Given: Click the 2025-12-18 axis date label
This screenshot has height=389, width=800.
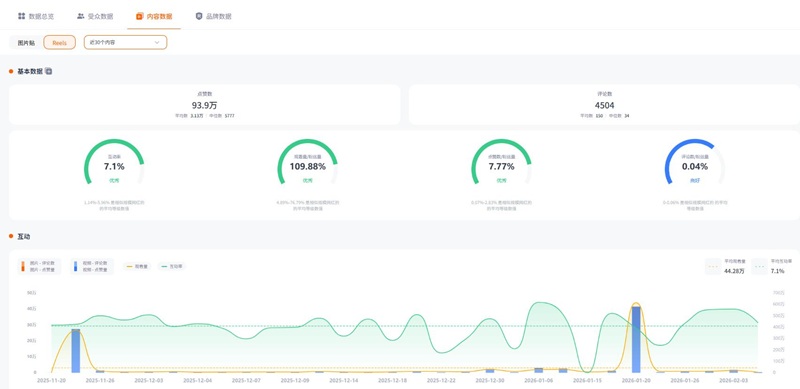Looking at the screenshot, I should 393,380.
